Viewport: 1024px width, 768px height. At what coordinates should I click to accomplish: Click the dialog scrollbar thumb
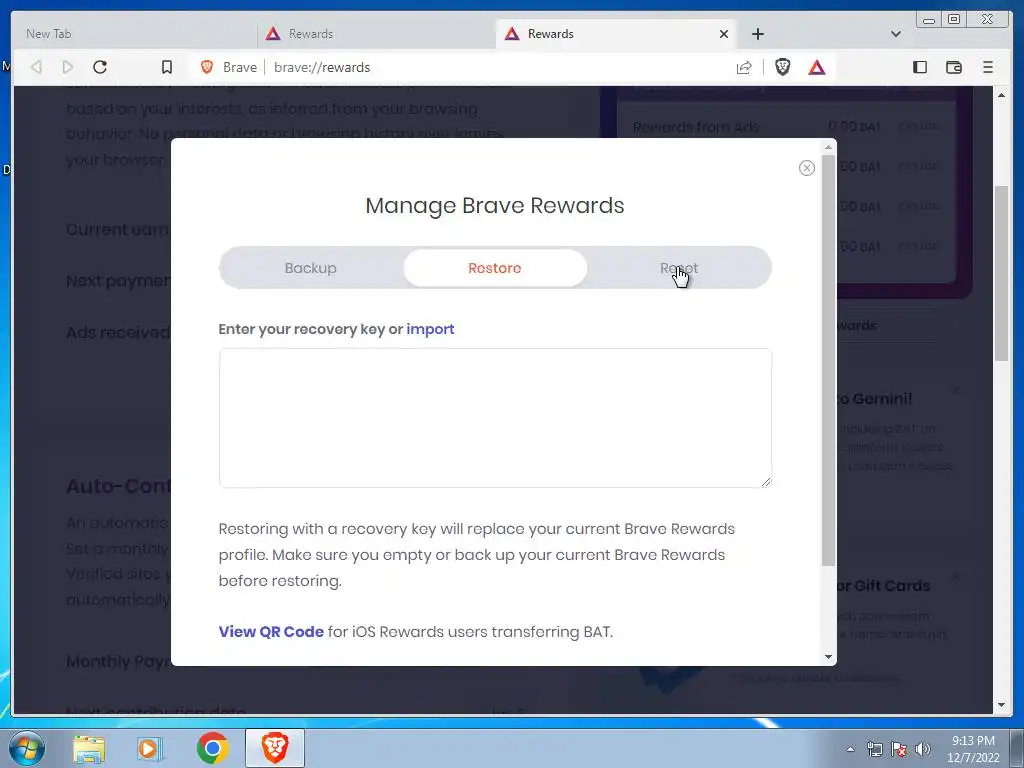pyautogui.click(x=828, y=360)
